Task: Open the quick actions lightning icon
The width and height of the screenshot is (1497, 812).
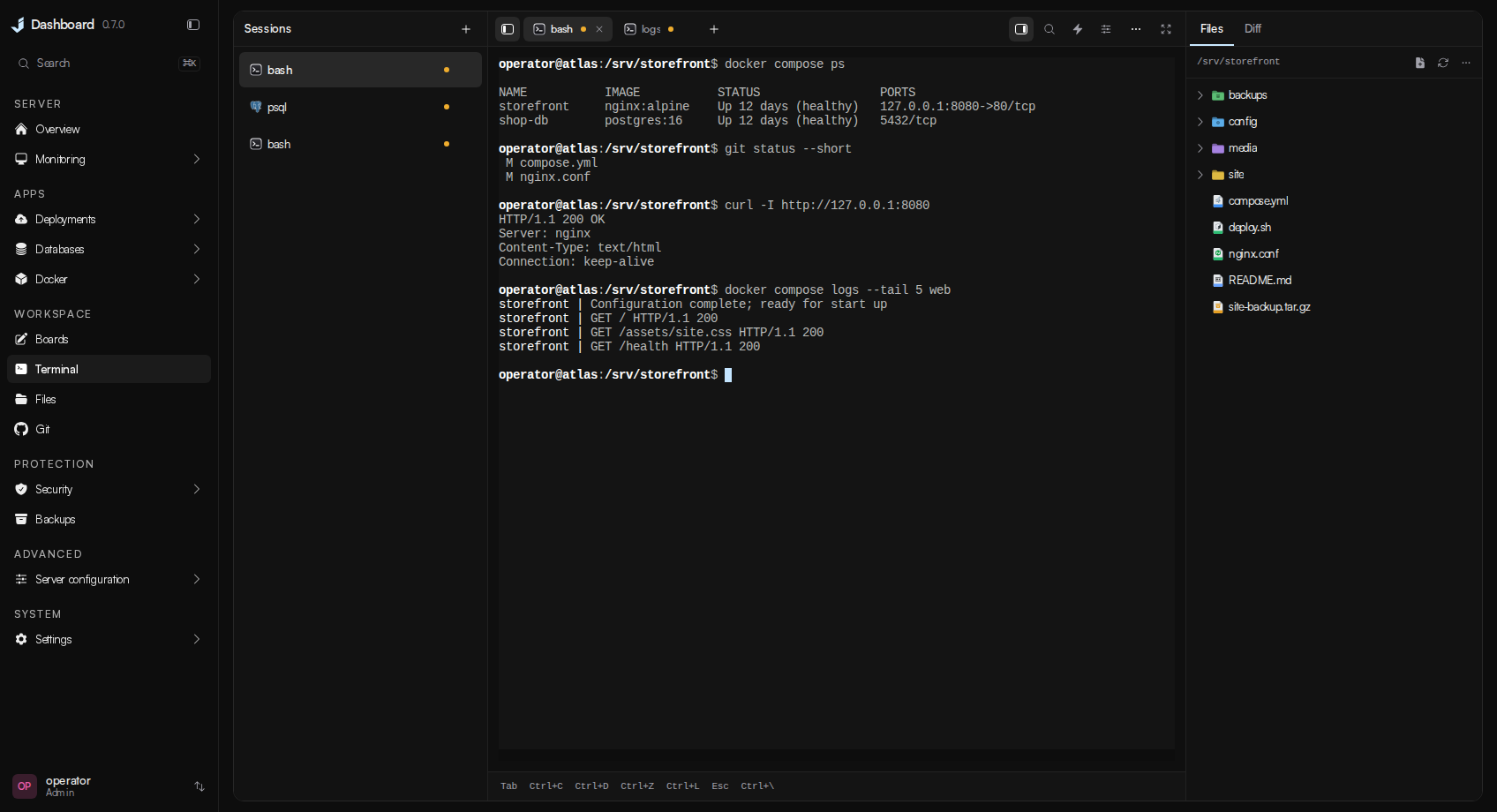Action: [1078, 29]
